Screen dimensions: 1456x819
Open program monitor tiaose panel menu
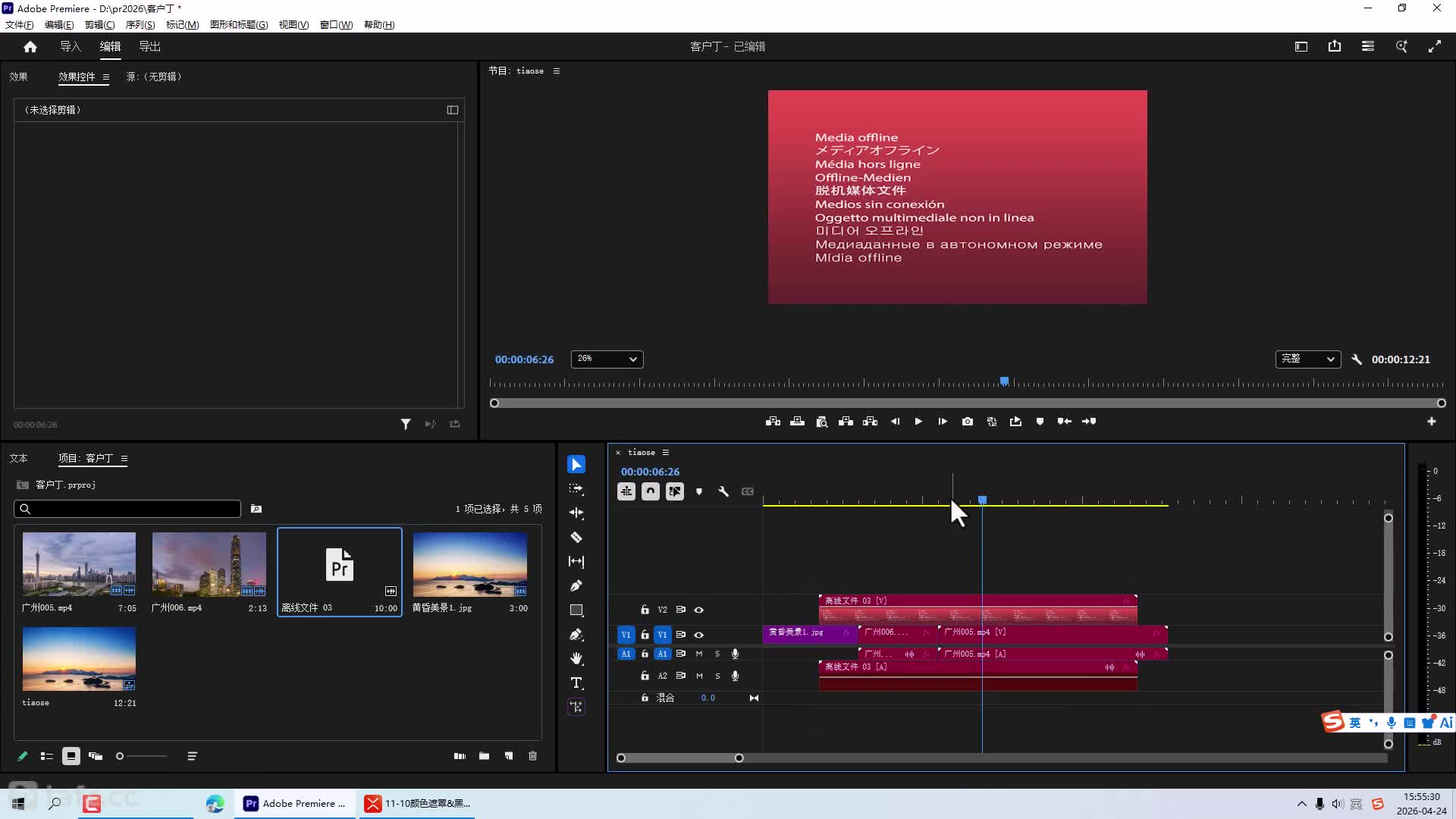point(557,71)
